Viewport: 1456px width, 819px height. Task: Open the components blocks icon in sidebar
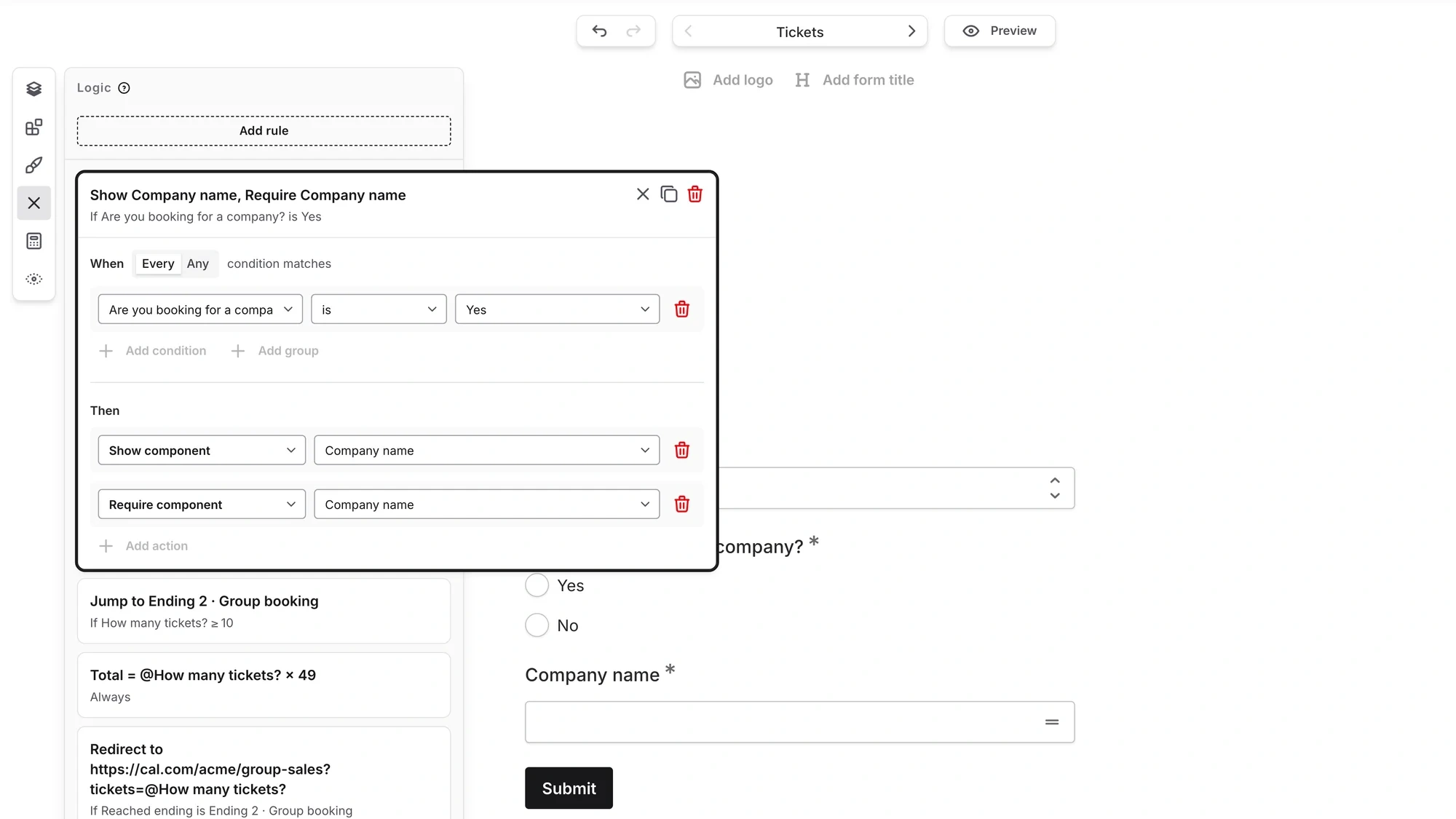(x=33, y=127)
